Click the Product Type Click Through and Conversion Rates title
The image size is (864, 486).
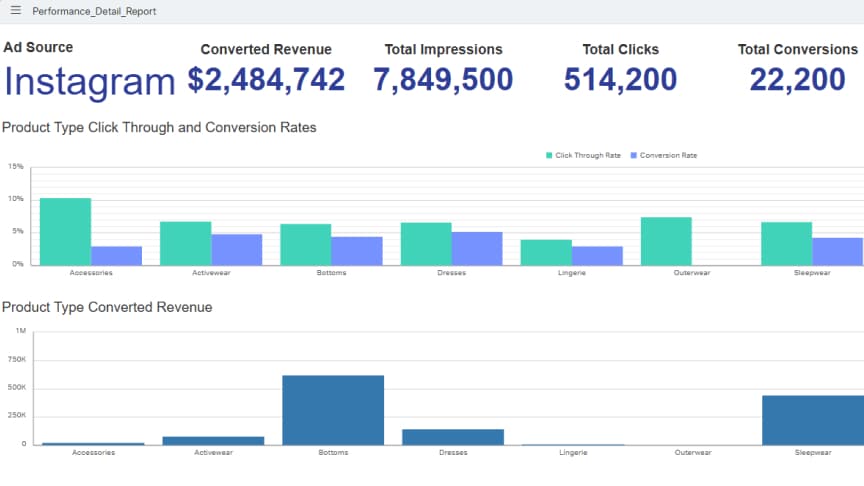pyautogui.click(x=159, y=128)
